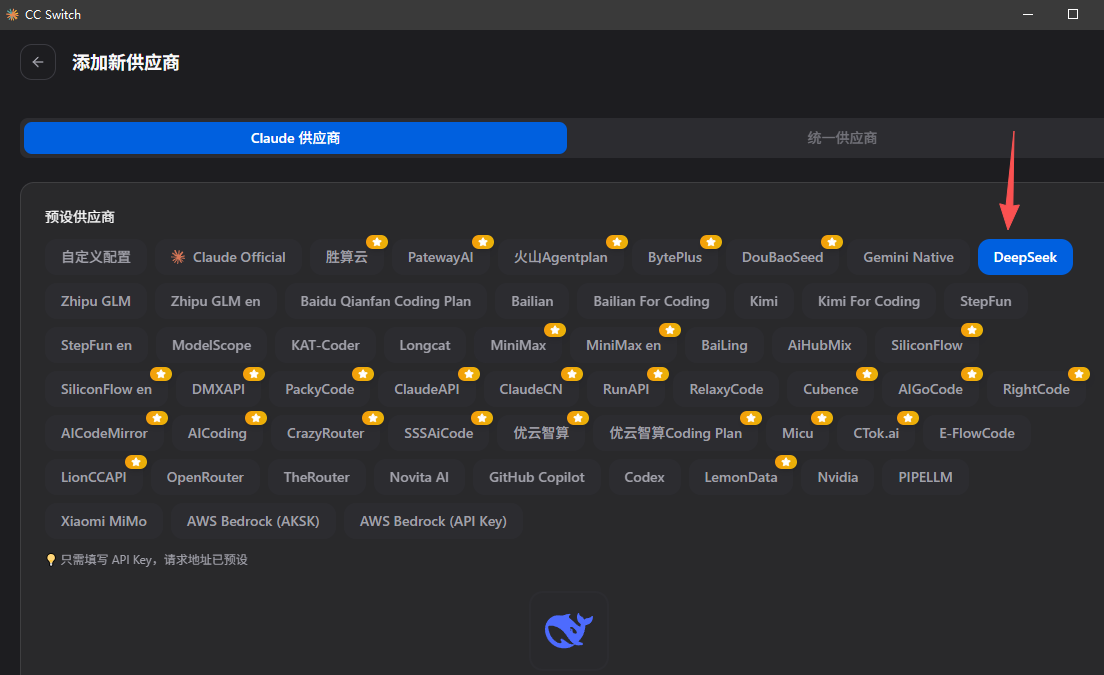1104x675 pixels.
Task: Pick the StepFun provider
Action: coord(986,301)
